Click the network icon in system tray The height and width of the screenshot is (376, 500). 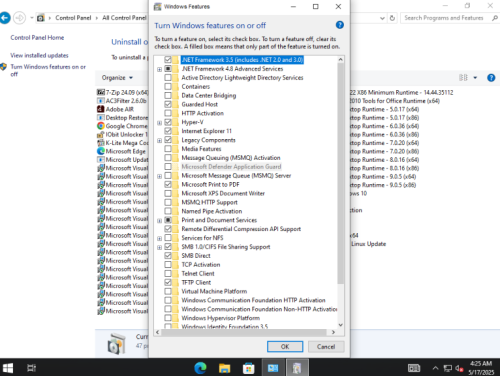click(447, 368)
